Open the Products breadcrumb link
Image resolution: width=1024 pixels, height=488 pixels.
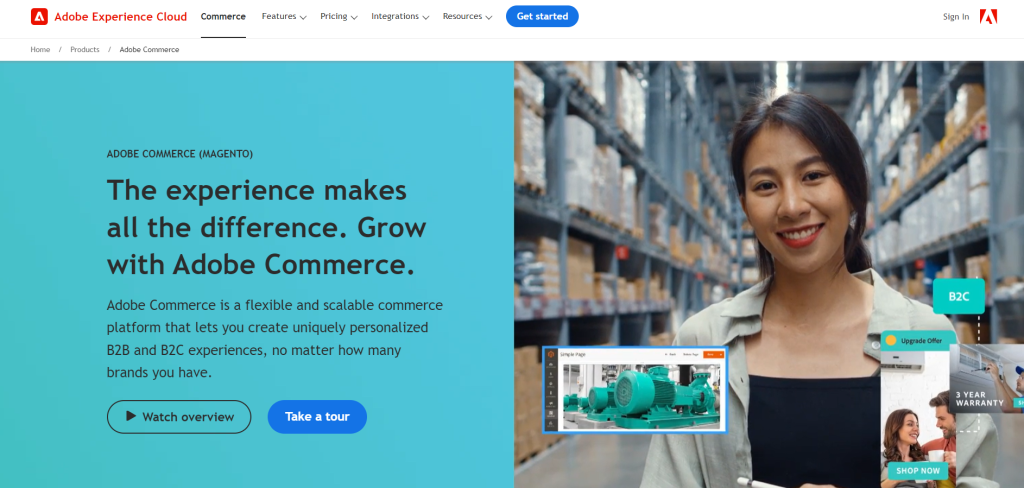(x=85, y=50)
